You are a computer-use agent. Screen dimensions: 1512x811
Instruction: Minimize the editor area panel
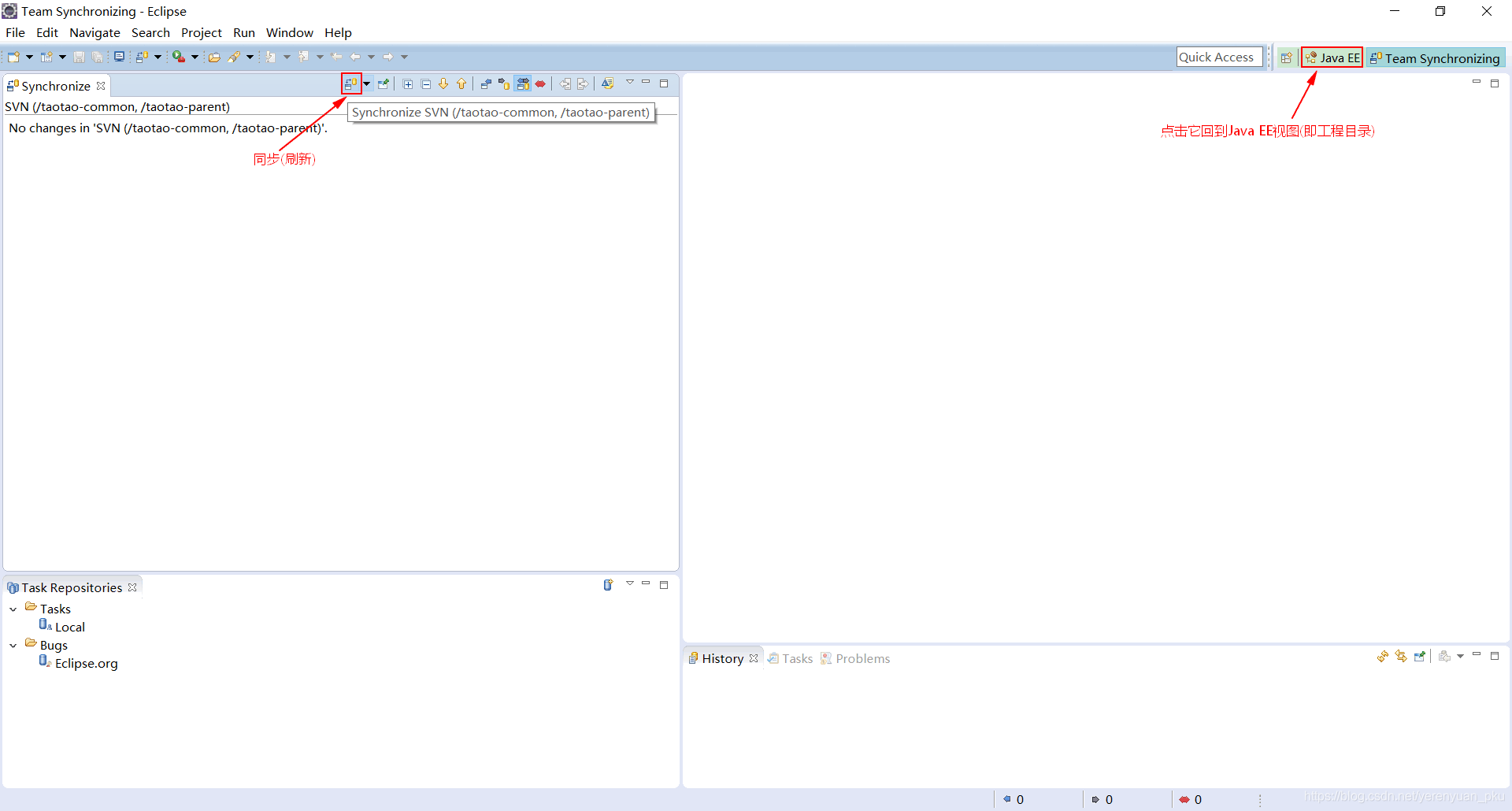(1477, 82)
